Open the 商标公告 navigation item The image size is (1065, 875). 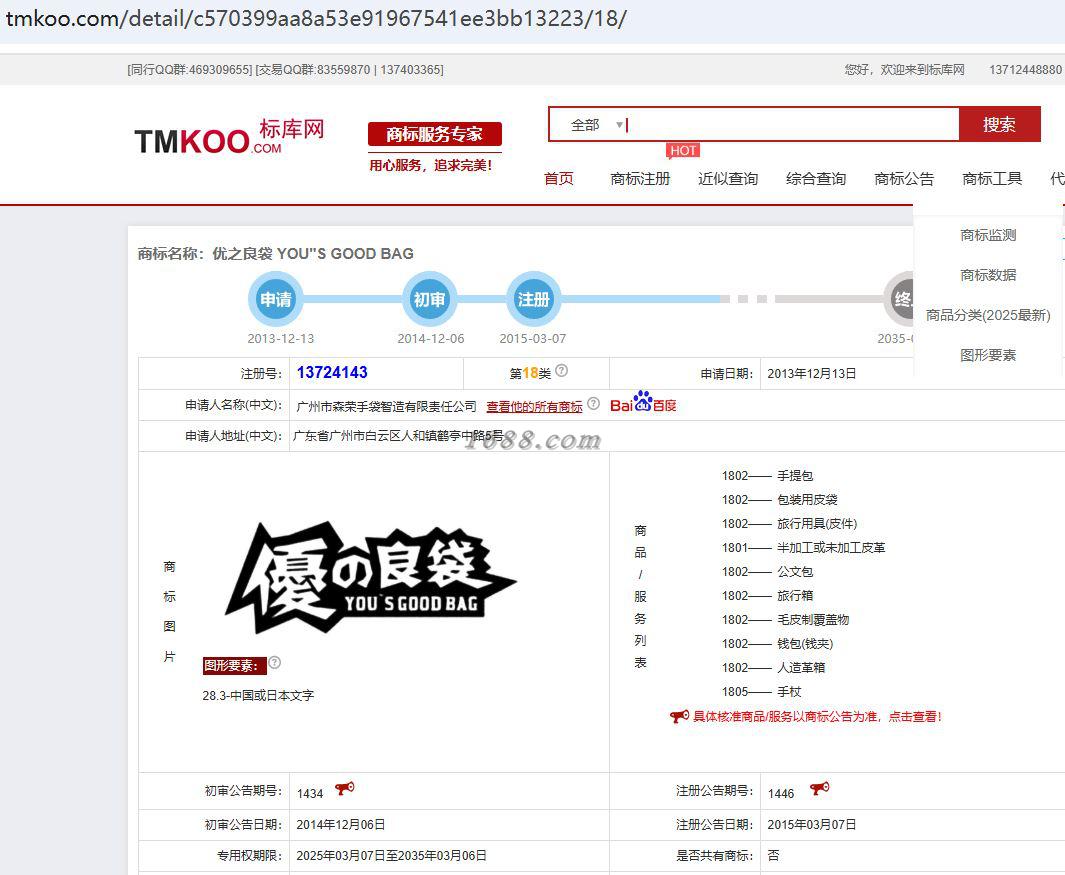904,179
